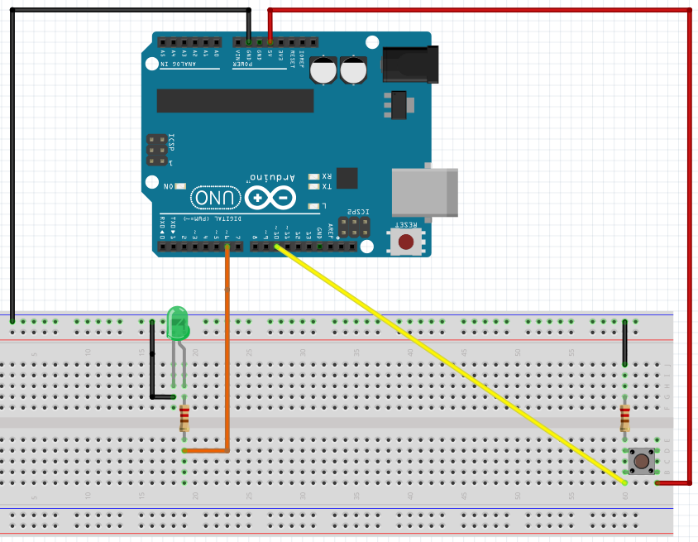Click the long black ATmega chip
698x542 pixels.
pos(235,100)
